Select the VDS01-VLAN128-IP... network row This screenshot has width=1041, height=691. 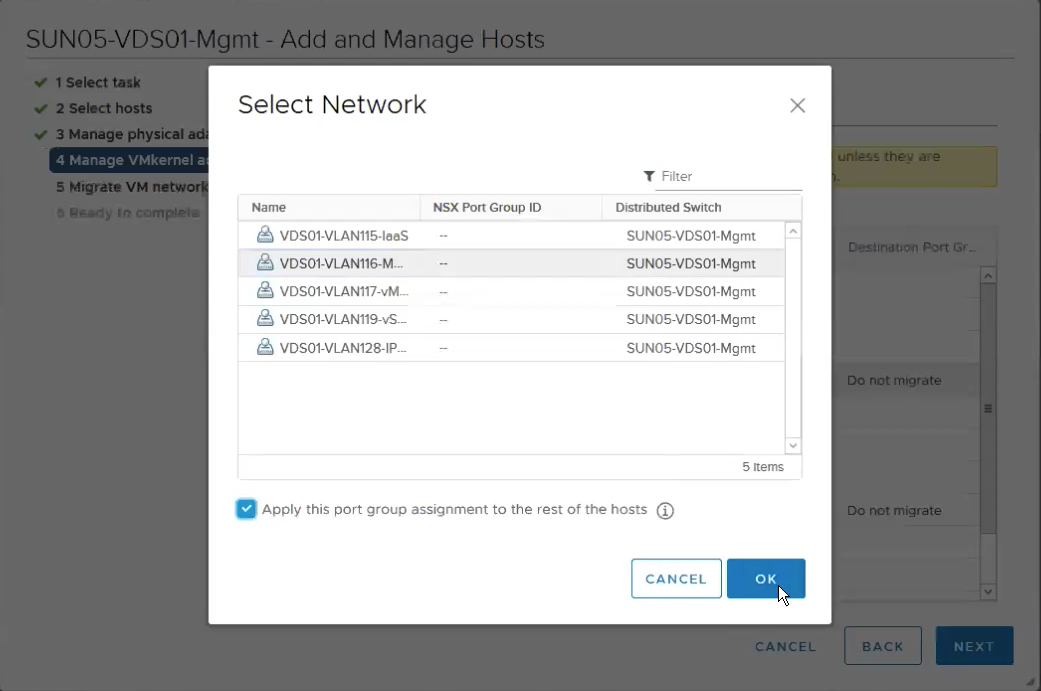pos(511,348)
